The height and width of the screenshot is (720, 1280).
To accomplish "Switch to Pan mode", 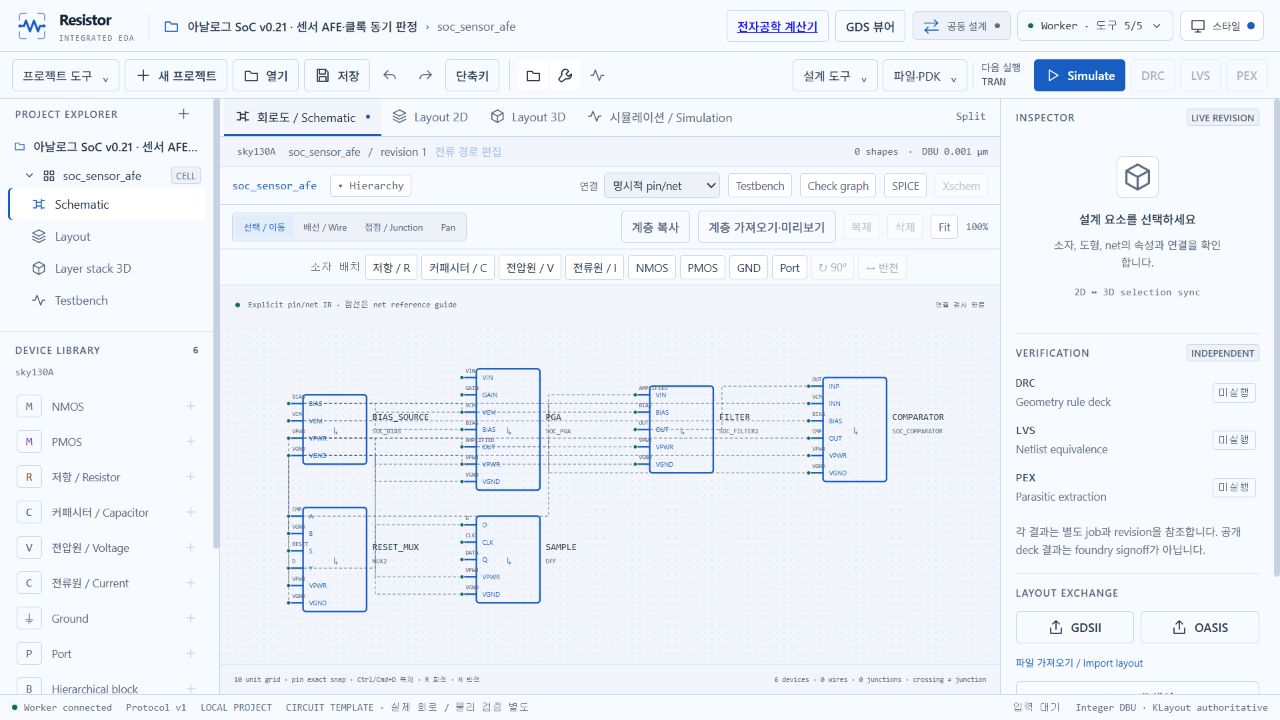I will click(x=448, y=227).
